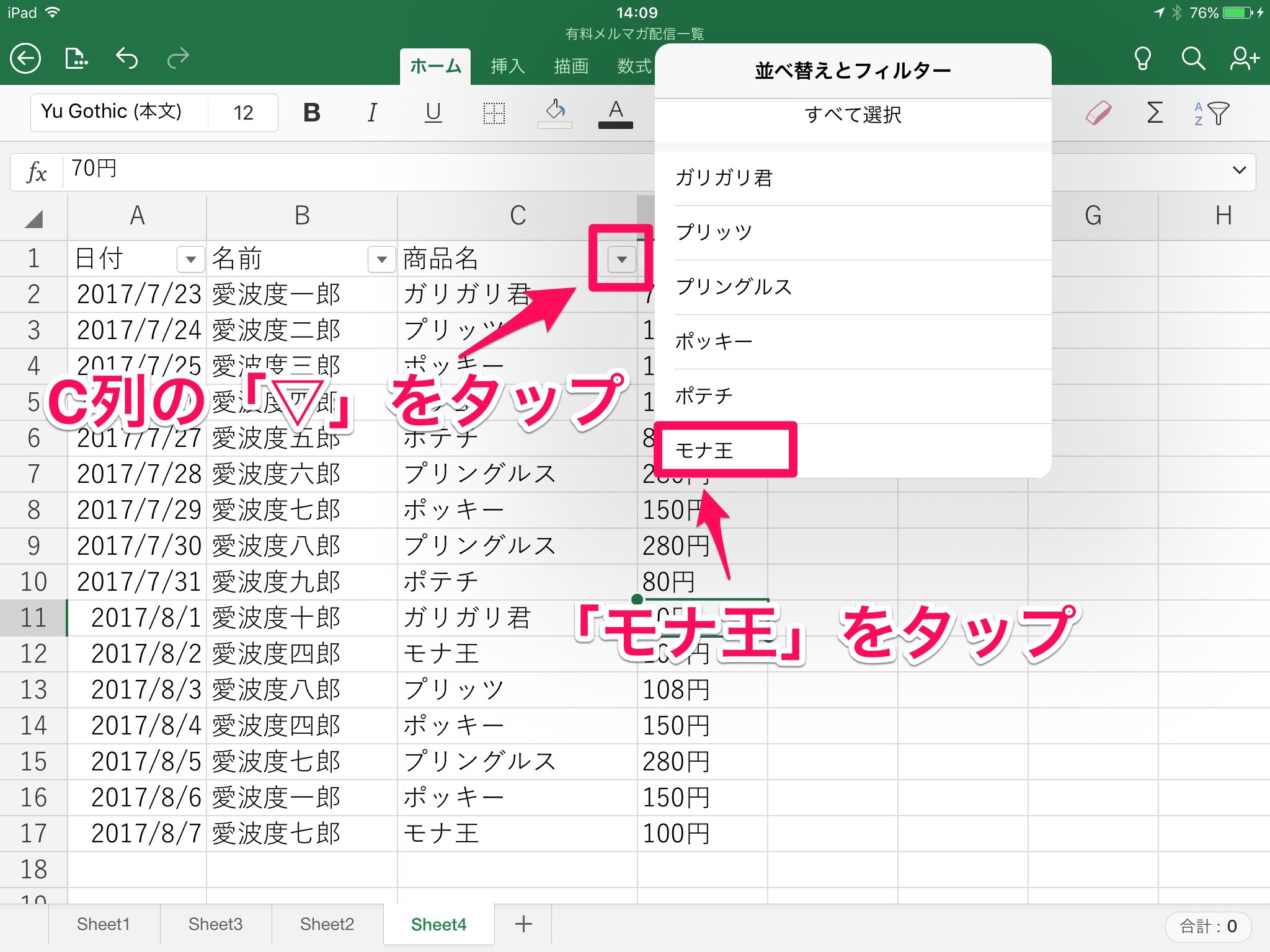Open the sort and filter icon
The width and height of the screenshot is (1270, 952).
click(1211, 113)
